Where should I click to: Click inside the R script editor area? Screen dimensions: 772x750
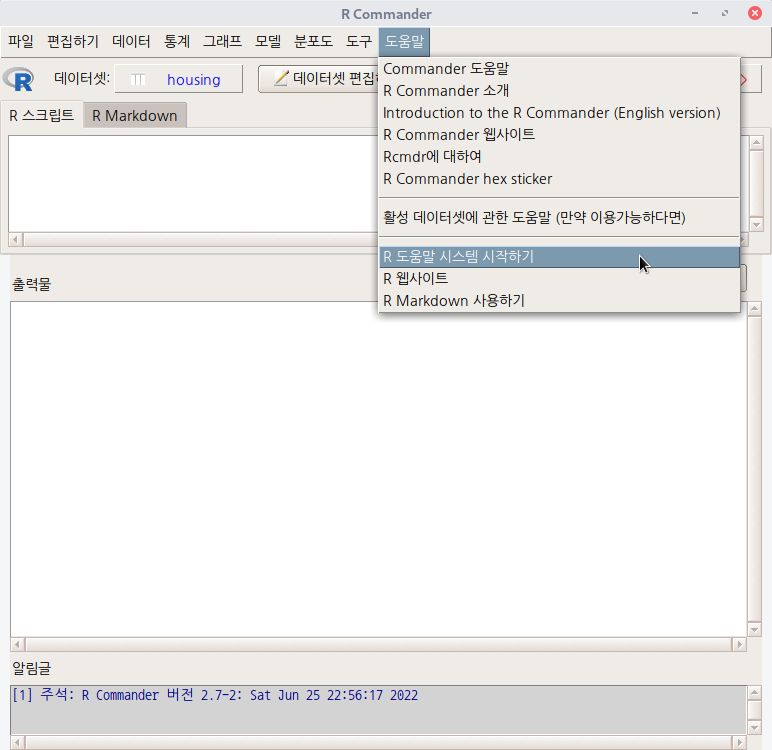click(x=193, y=183)
